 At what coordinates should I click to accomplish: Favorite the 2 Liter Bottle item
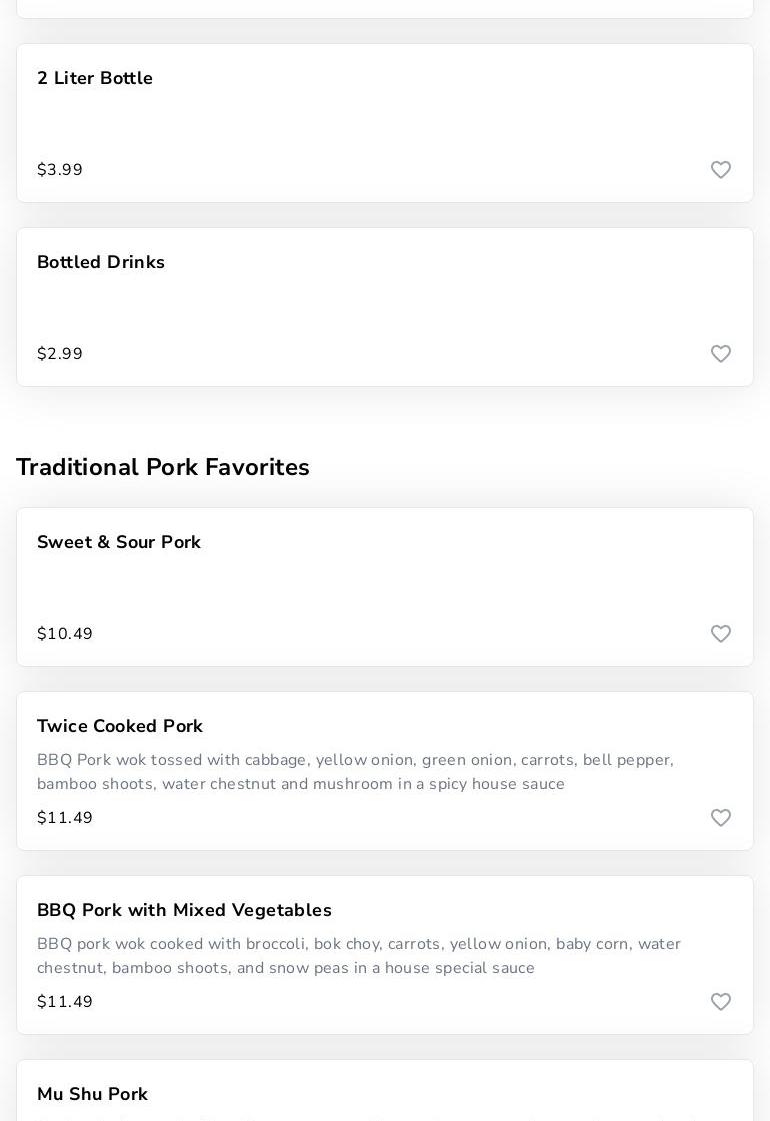coord(721,170)
